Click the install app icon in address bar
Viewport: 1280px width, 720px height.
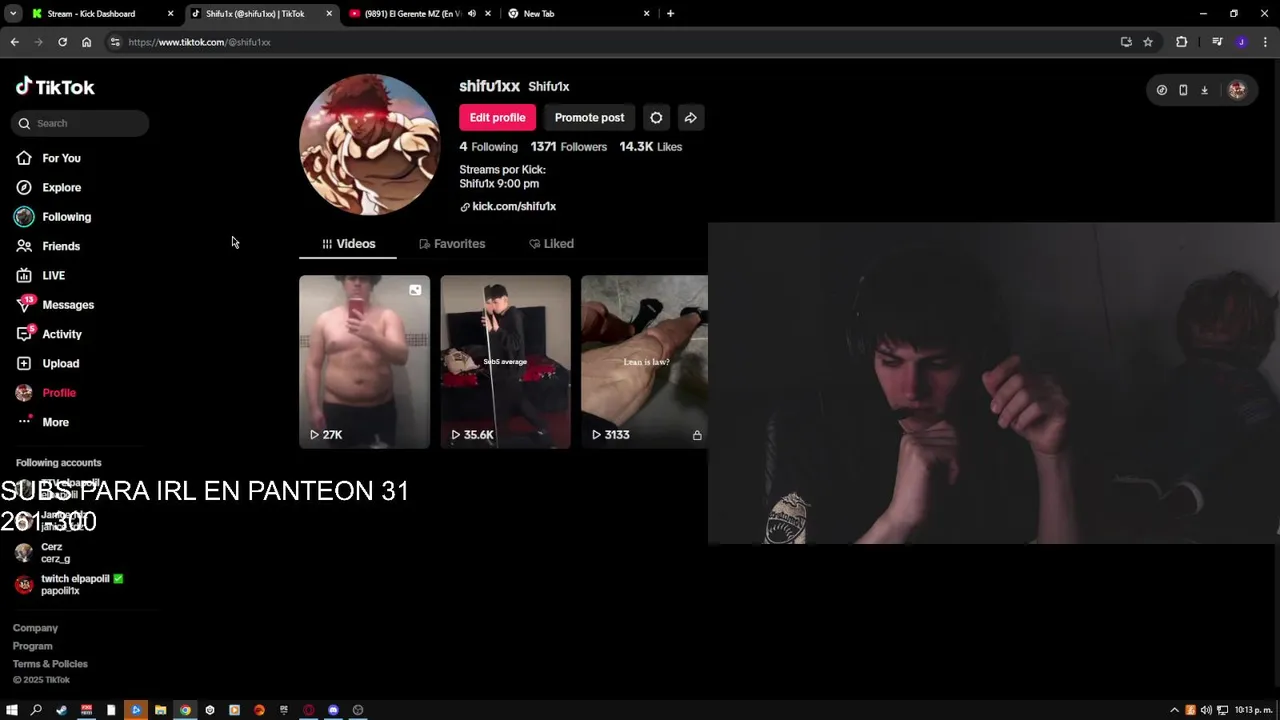1126,42
